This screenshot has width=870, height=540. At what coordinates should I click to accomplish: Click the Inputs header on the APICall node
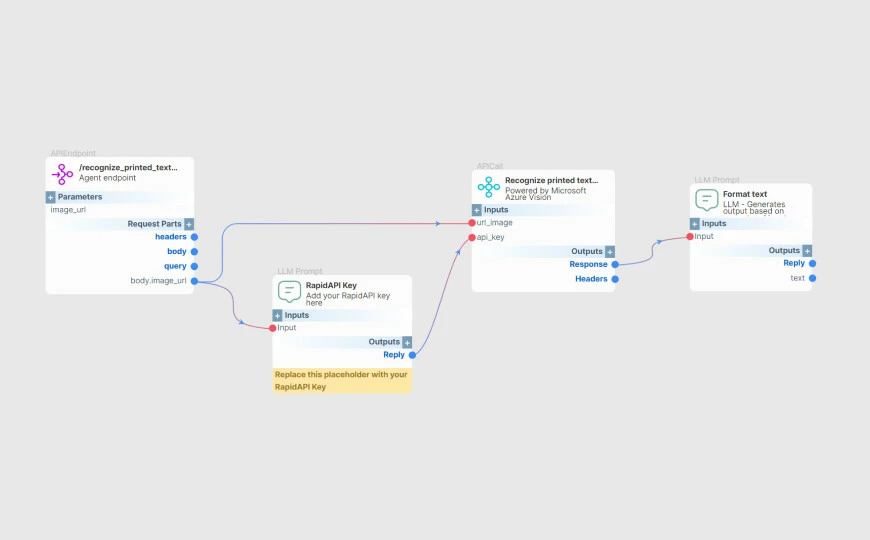pyautogui.click(x=543, y=210)
